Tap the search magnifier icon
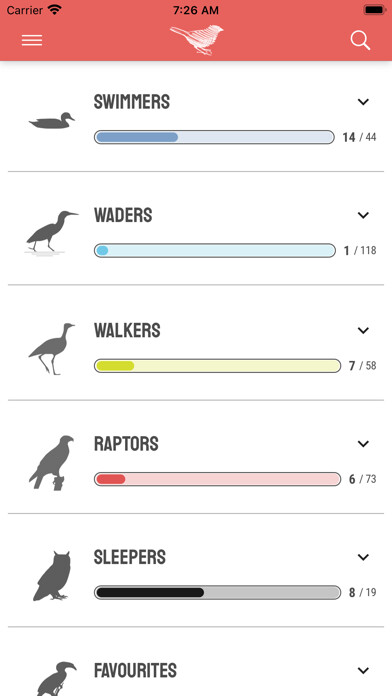 [x=360, y=40]
